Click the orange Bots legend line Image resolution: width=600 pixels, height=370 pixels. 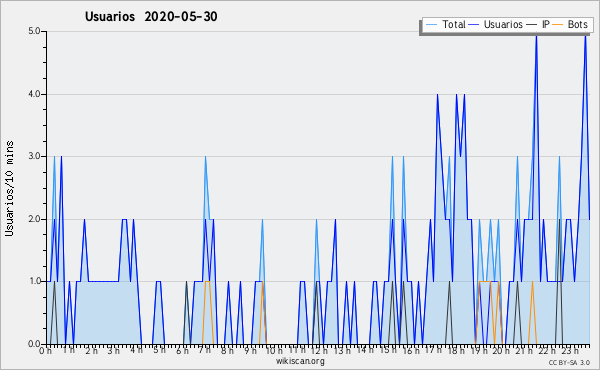(558, 25)
